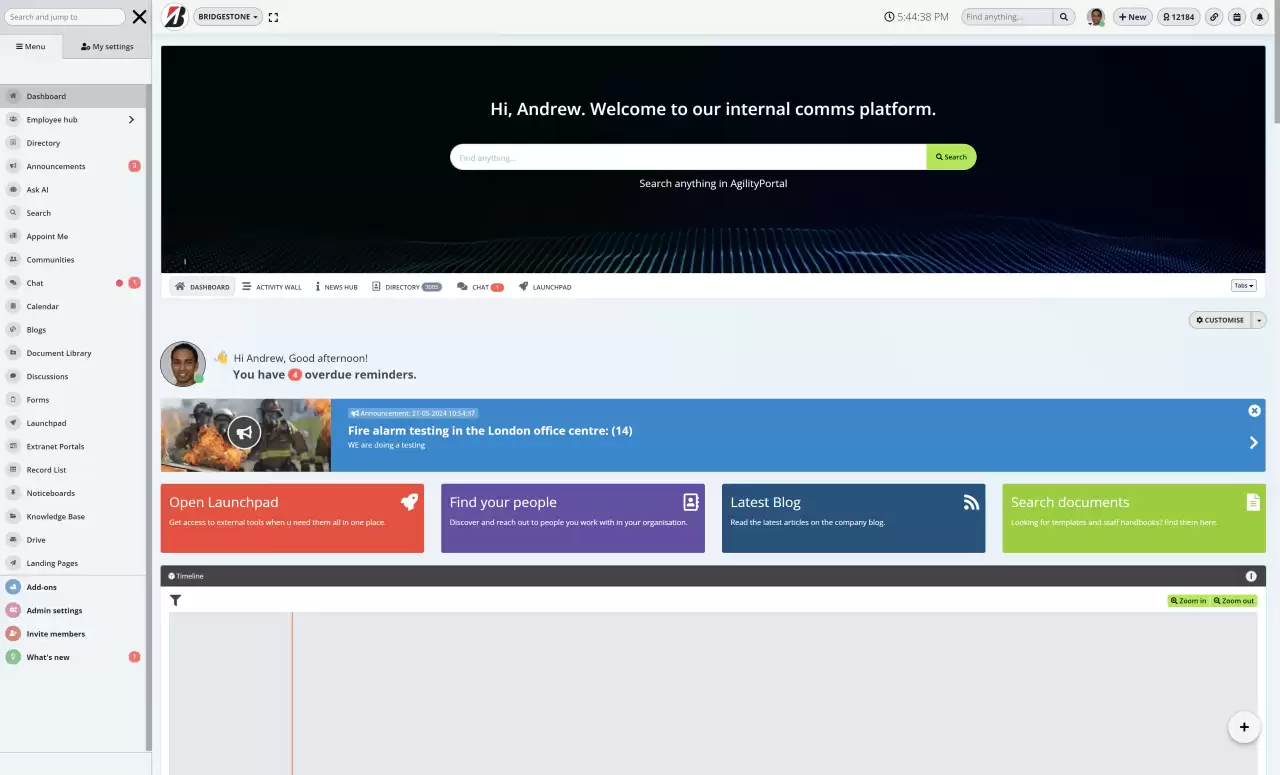Expand the Employee hub sidebar entry
1280x775 pixels.
[x=129, y=119]
